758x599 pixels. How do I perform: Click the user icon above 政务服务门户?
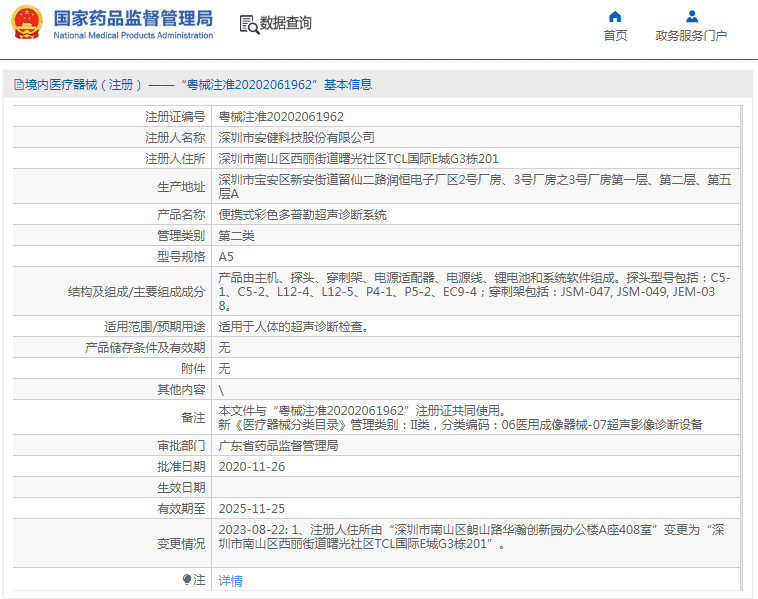pos(692,17)
